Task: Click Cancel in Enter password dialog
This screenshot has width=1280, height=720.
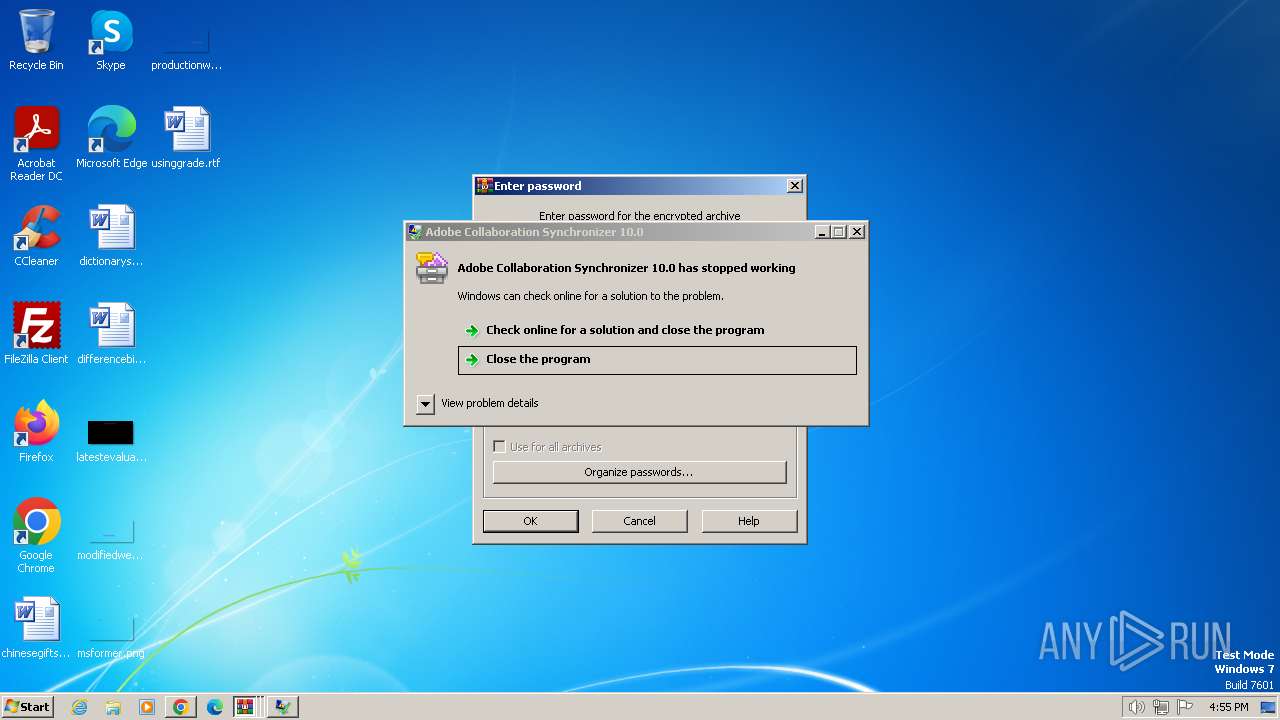Action: [x=639, y=521]
